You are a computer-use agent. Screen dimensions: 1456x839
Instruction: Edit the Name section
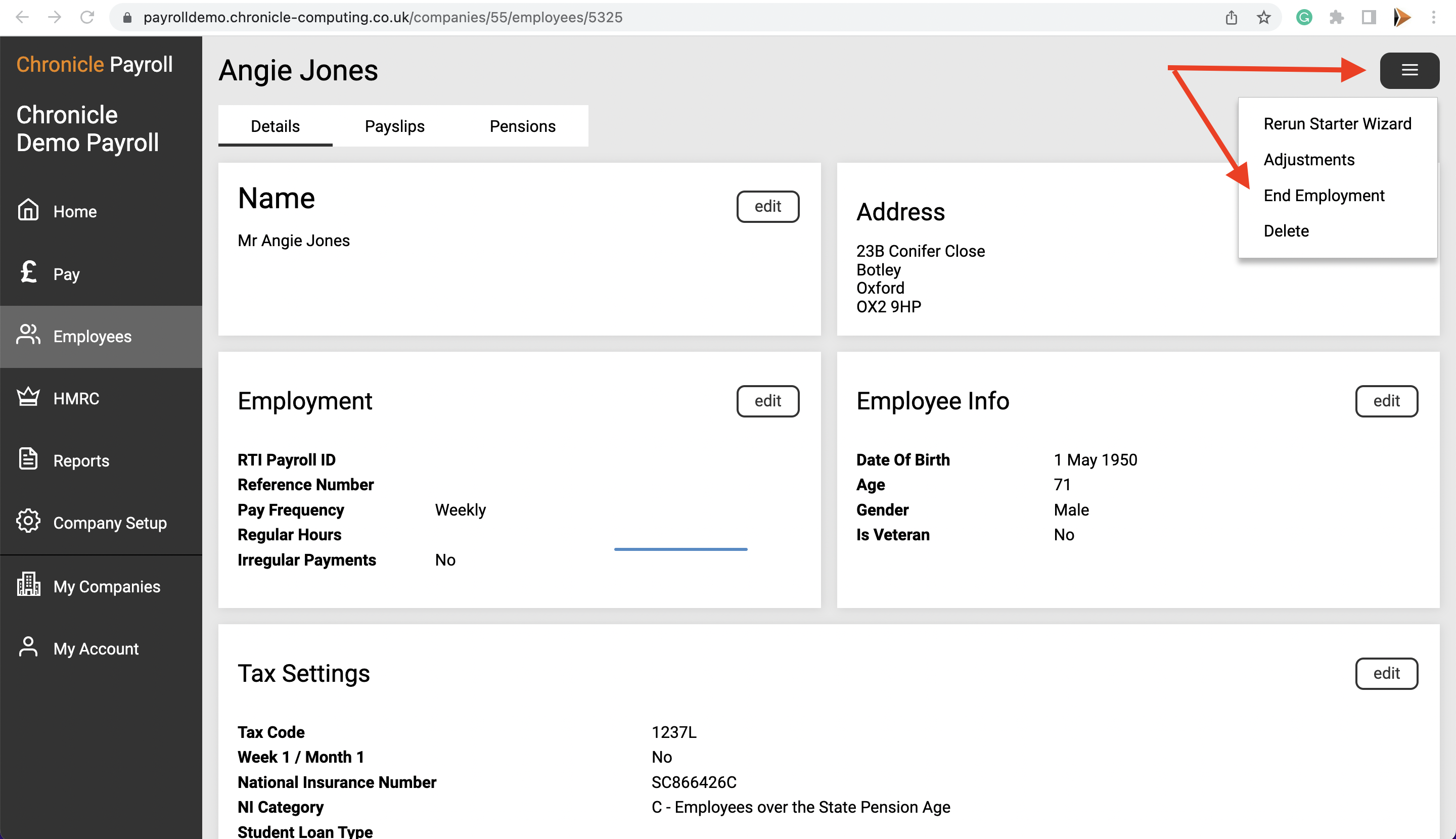[x=768, y=206]
